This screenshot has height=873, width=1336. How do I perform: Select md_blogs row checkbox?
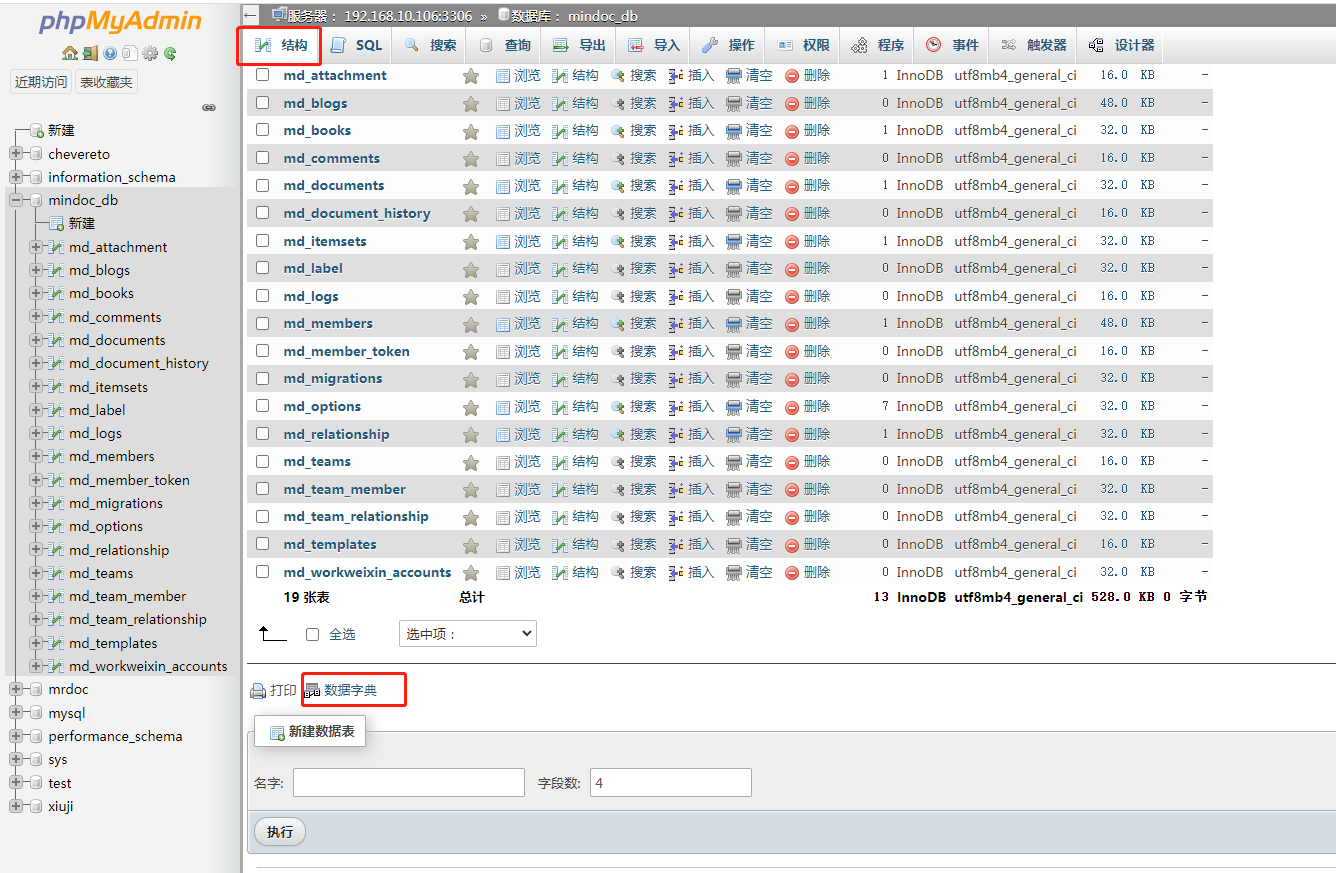click(263, 102)
